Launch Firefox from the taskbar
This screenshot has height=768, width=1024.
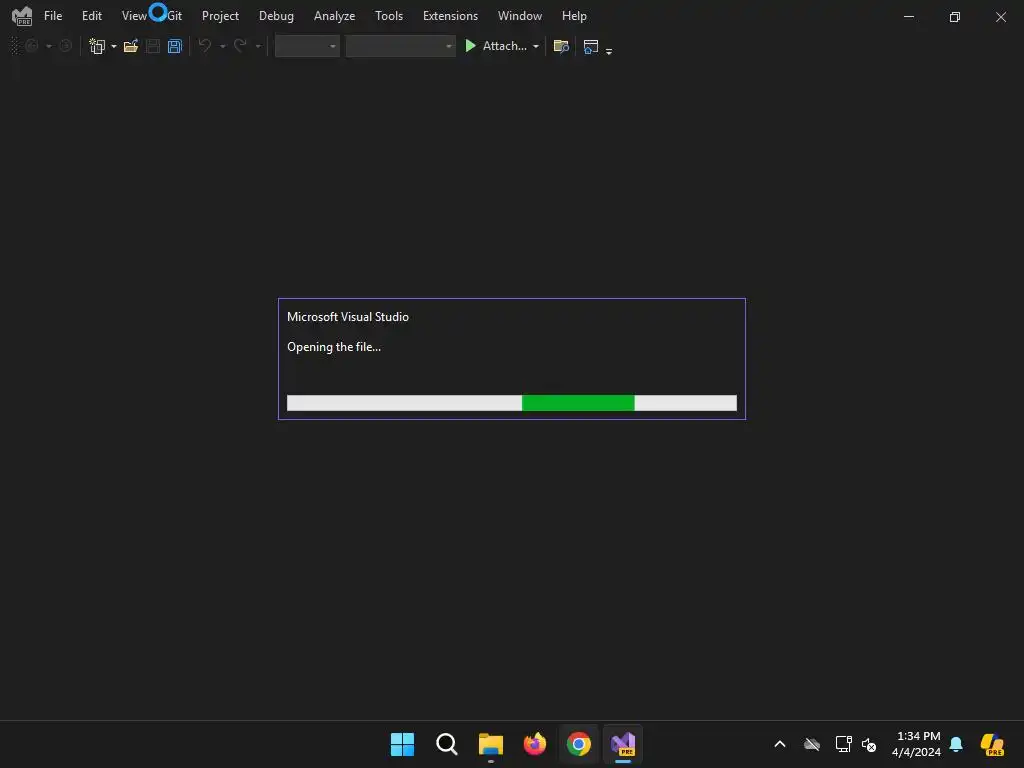tap(535, 744)
